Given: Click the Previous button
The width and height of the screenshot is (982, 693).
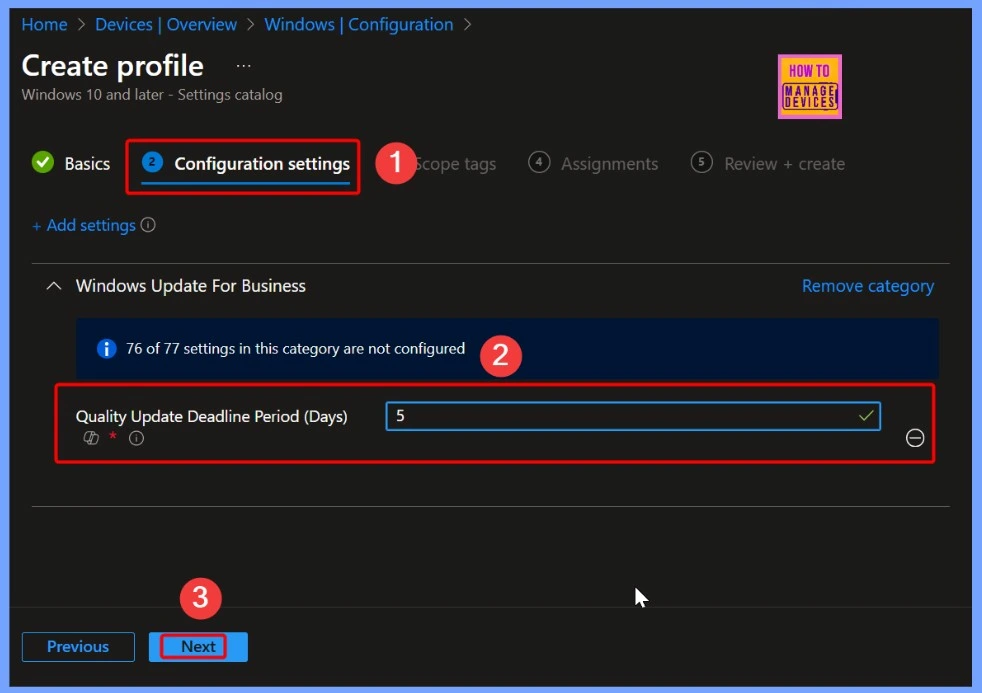Looking at the screenshot, I should tap(78, 647).
